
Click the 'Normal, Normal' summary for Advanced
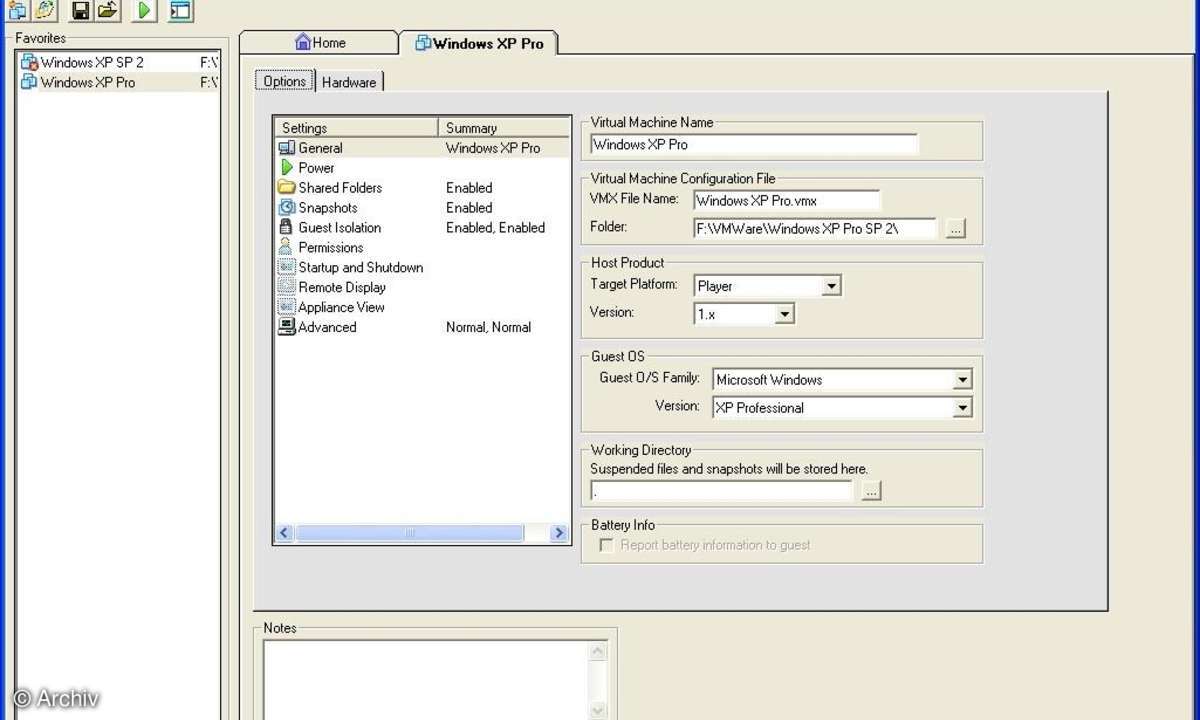point(488,327)
